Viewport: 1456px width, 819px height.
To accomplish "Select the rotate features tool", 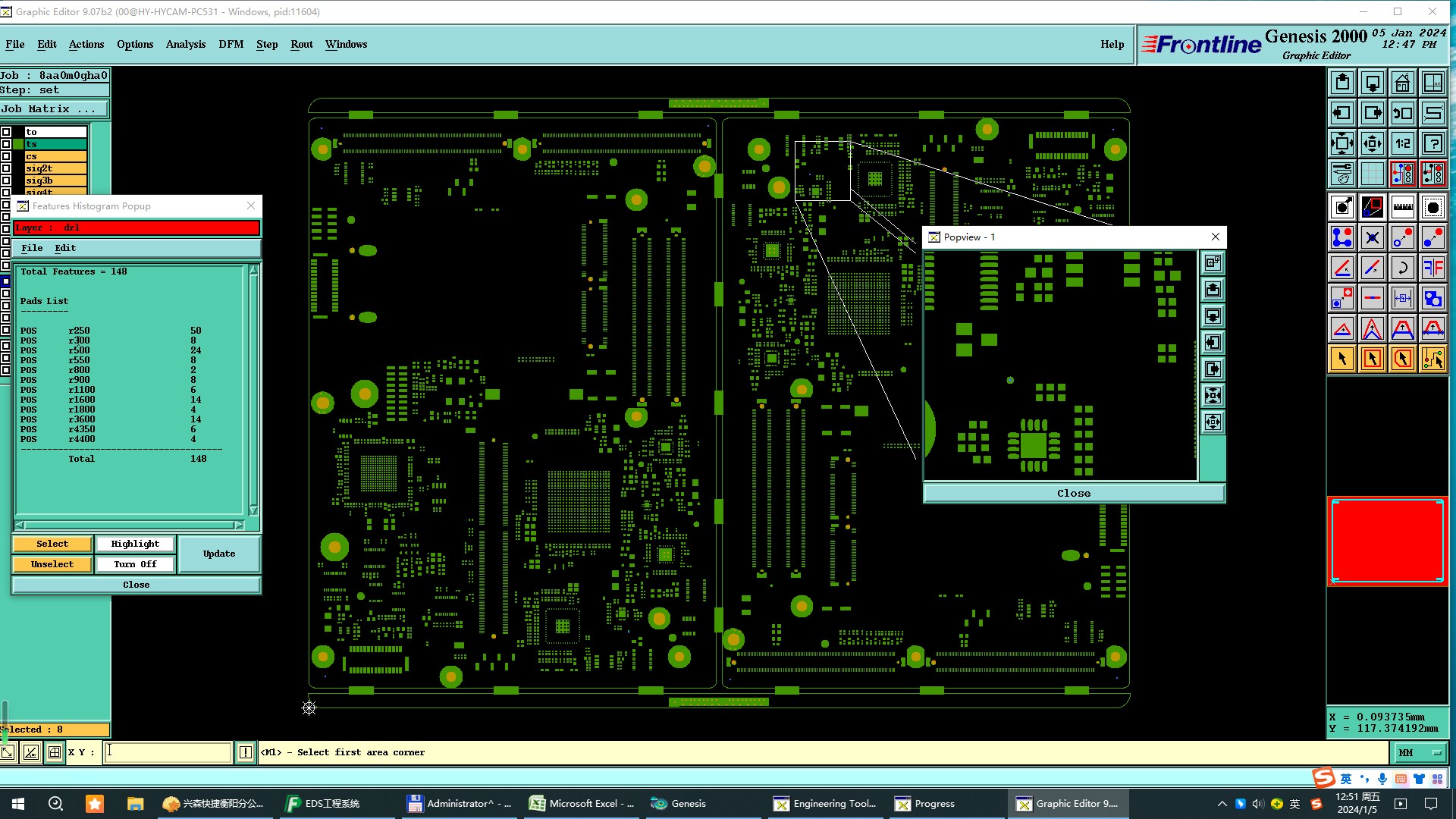I will coord(1402,268).
